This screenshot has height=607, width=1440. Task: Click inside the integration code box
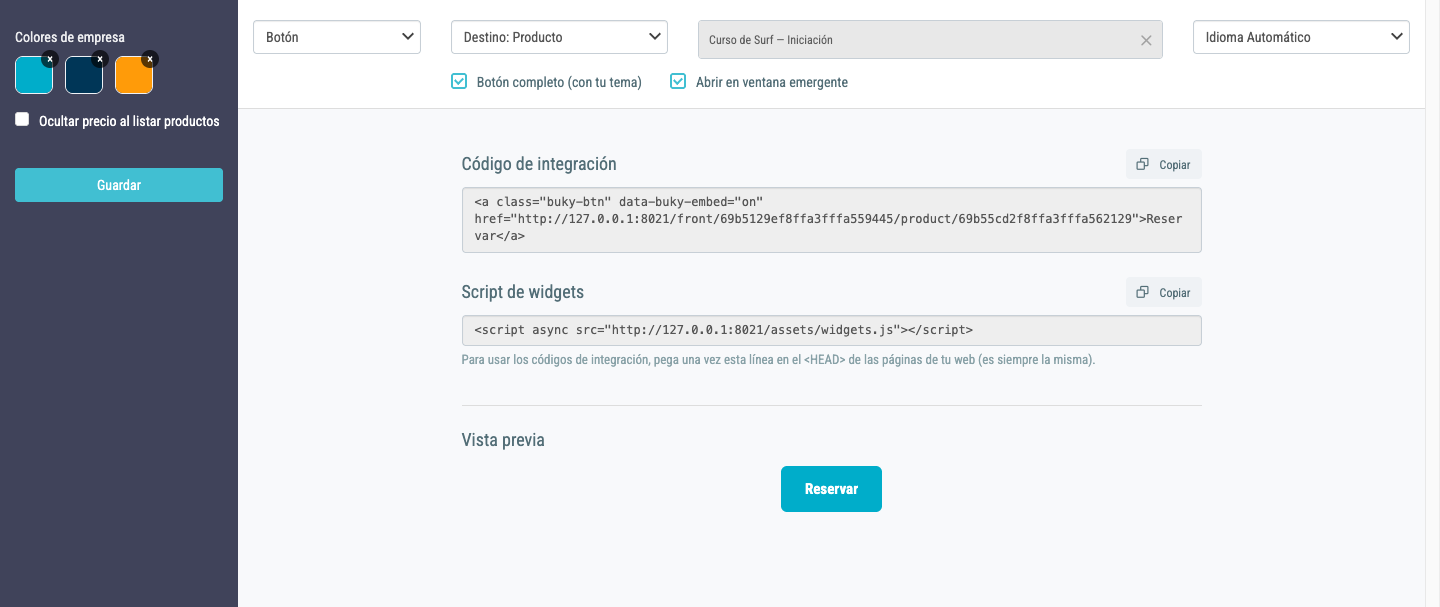pyautogui.click(x=831, y=220)
